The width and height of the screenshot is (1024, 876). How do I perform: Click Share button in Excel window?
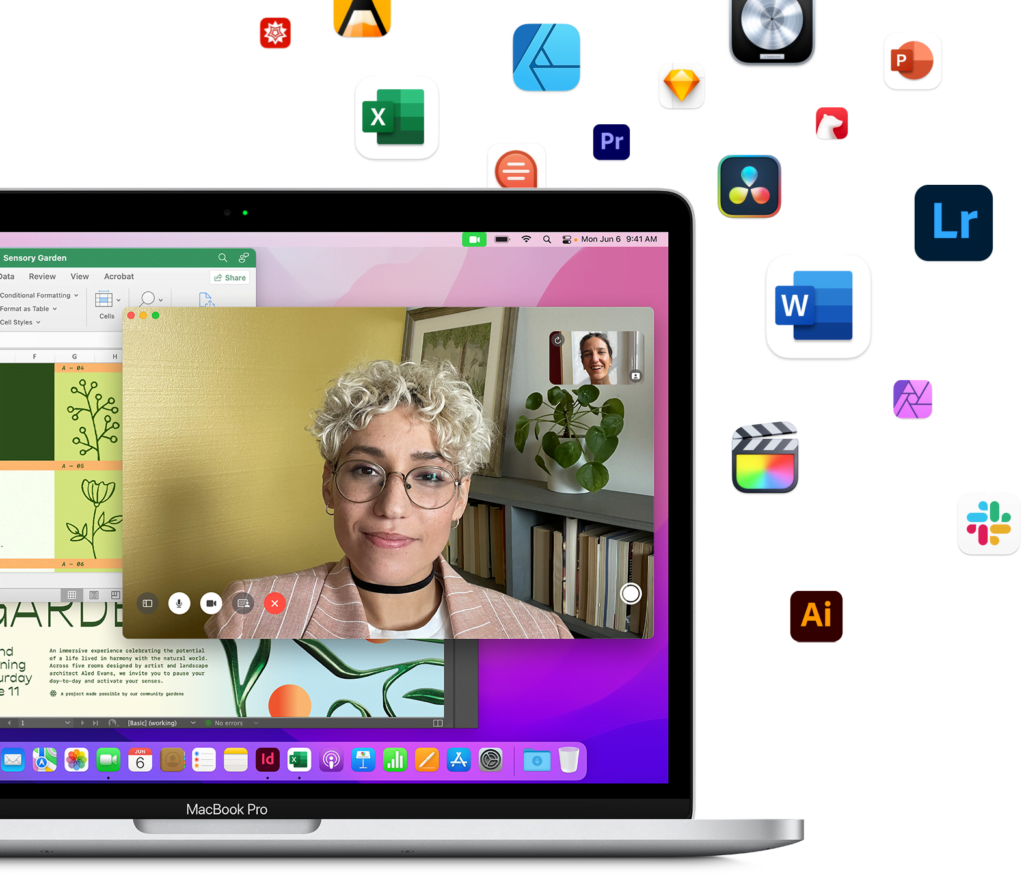pos(230,278)
